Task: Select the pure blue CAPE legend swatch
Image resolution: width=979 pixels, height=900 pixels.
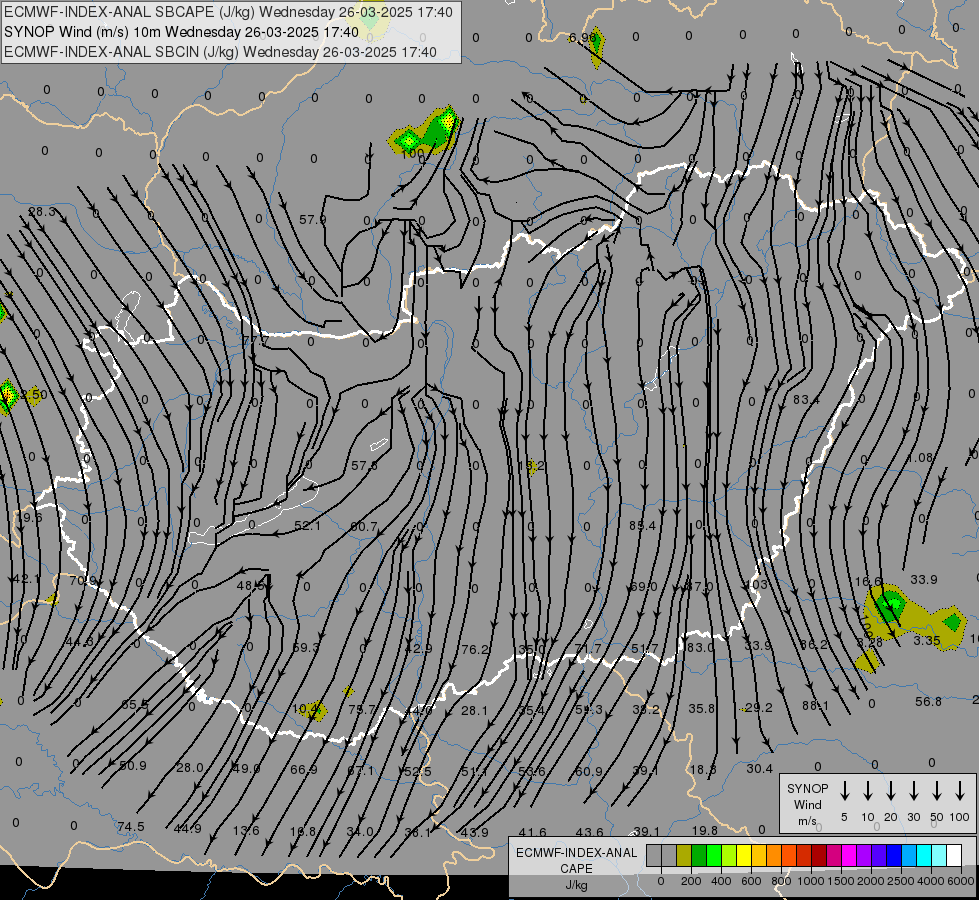Action: [x=894, y=856]
